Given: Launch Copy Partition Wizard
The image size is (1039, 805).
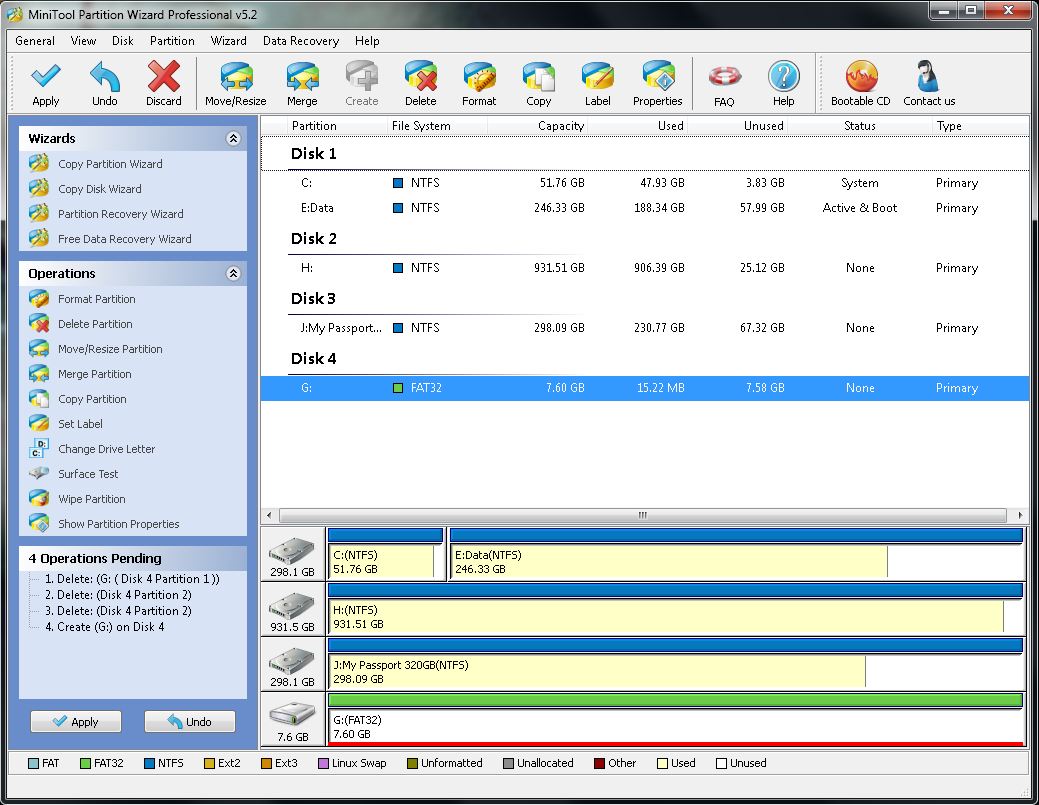Looking at the screenshot, I should (110, 164).
